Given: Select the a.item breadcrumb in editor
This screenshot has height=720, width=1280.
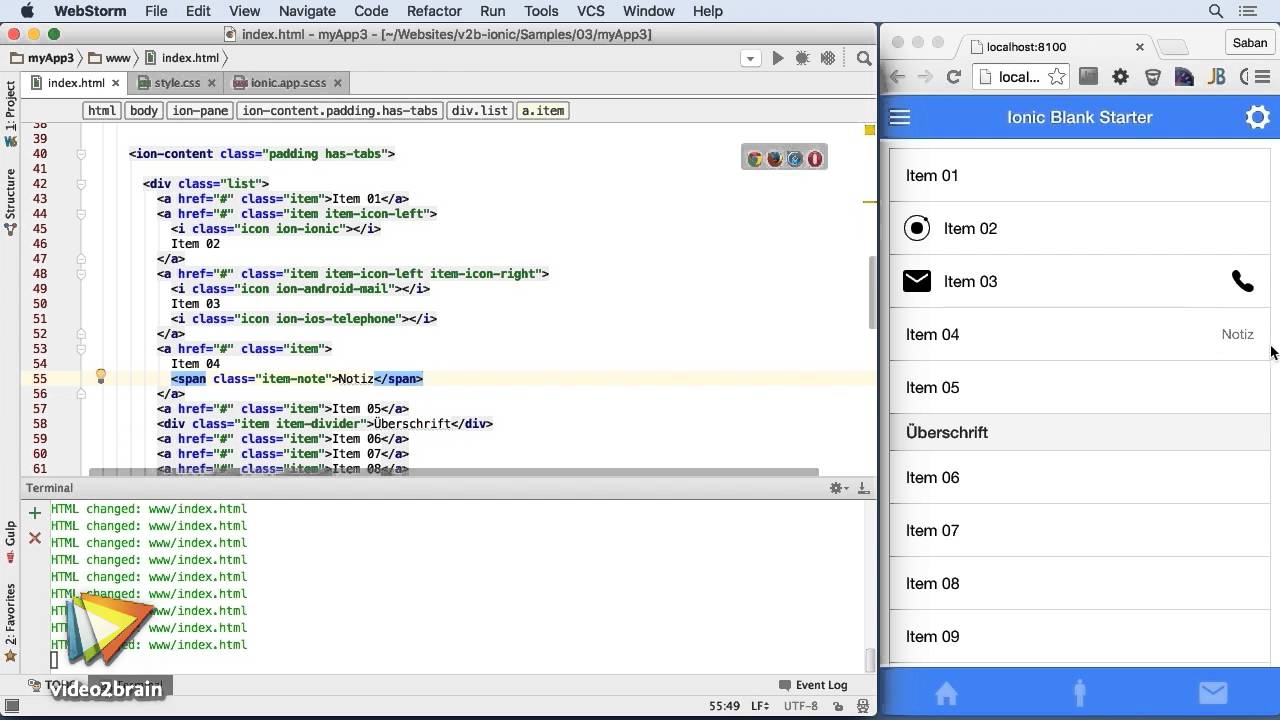Looking at the screenshot, I should click(x=543, y=111).
